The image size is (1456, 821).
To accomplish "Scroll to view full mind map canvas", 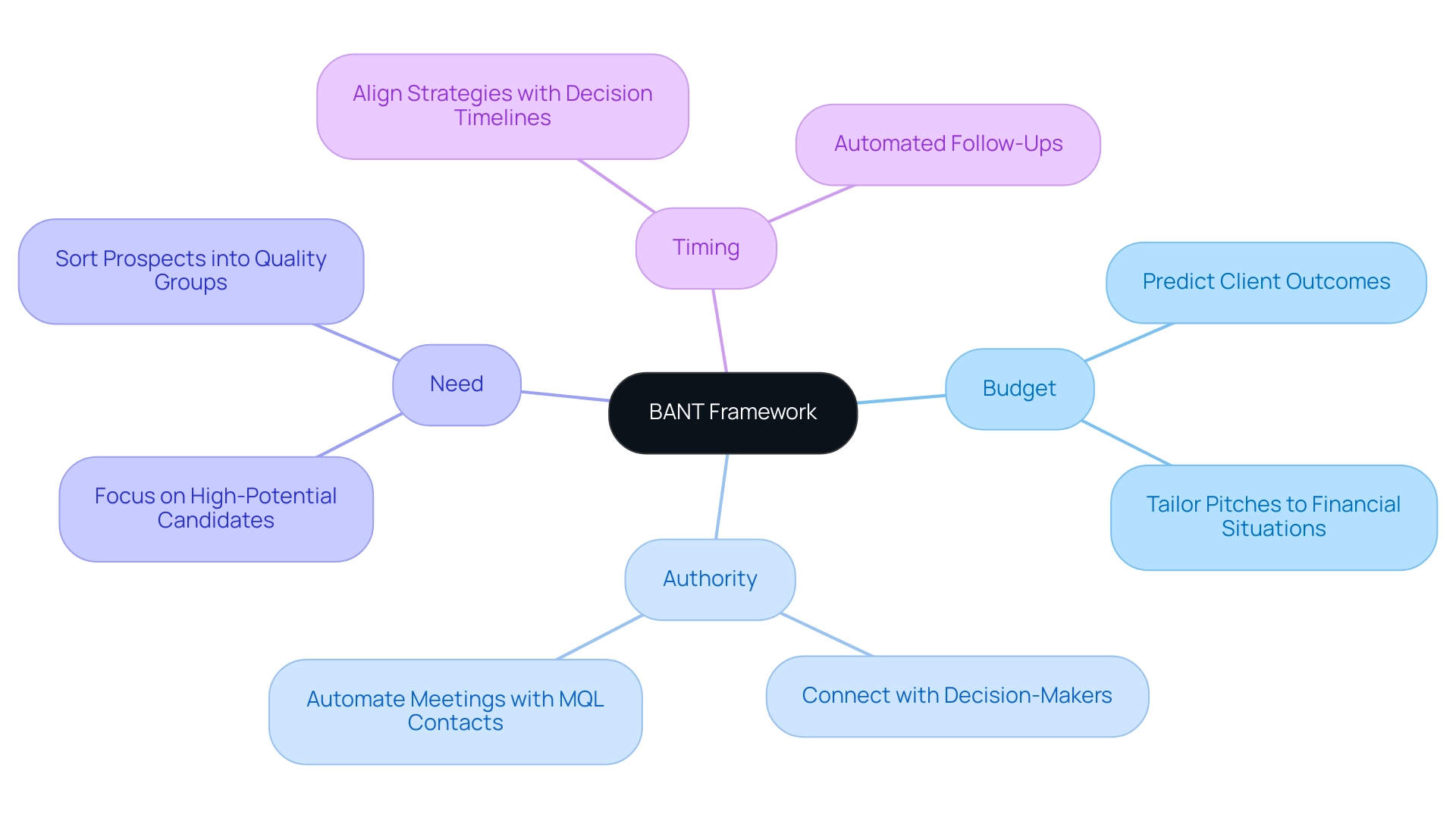I will point(728,410).
